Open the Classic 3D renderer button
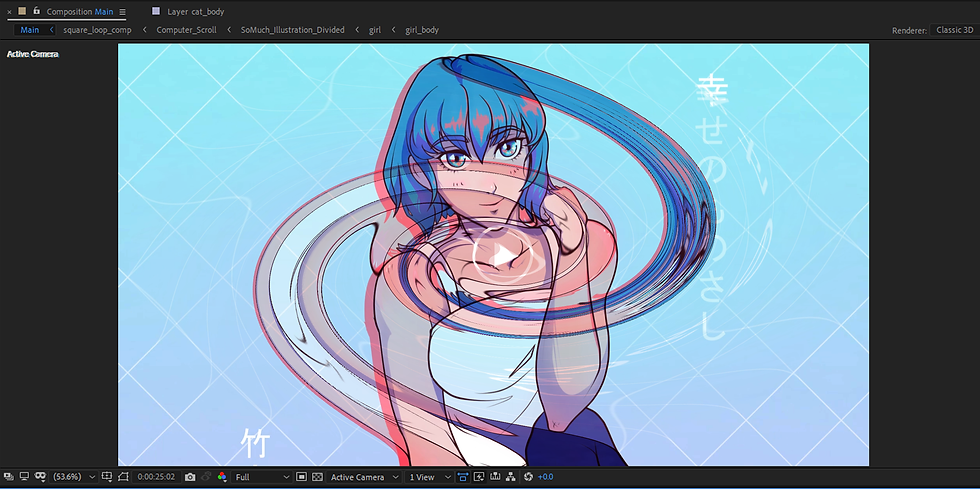Image resolution: width=980 pixels, height=489 pixels. pyautogui.click(x=954, y=30)
